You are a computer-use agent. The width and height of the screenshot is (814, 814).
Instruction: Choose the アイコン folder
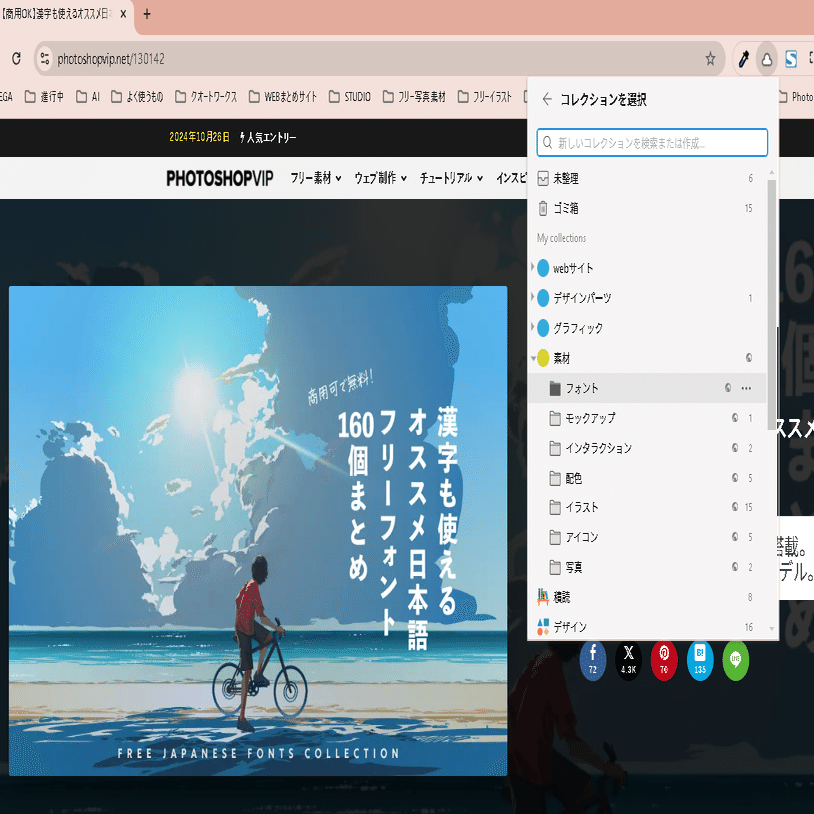pos(647,537)
